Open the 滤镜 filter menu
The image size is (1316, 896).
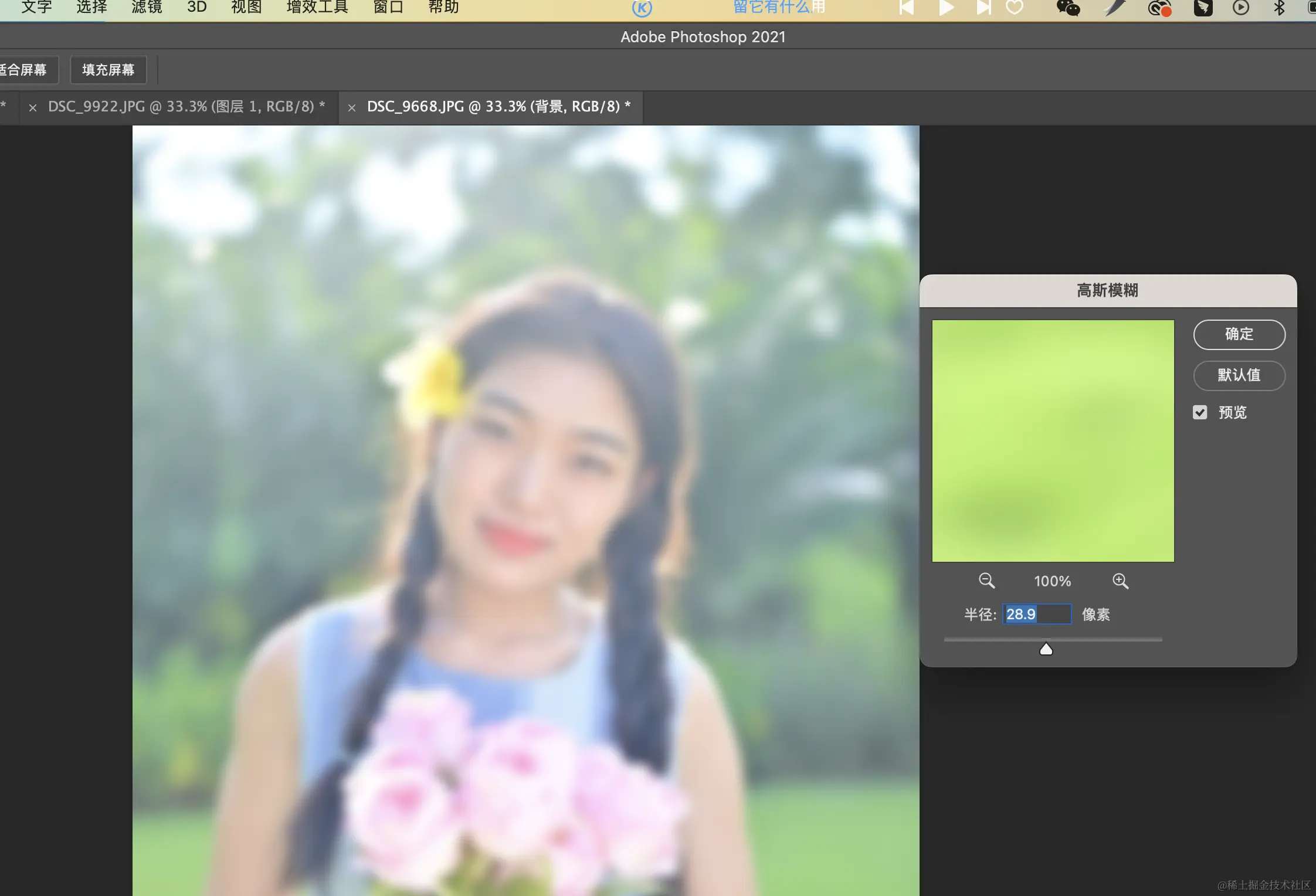pyautogui.click(x=147, y=7)
